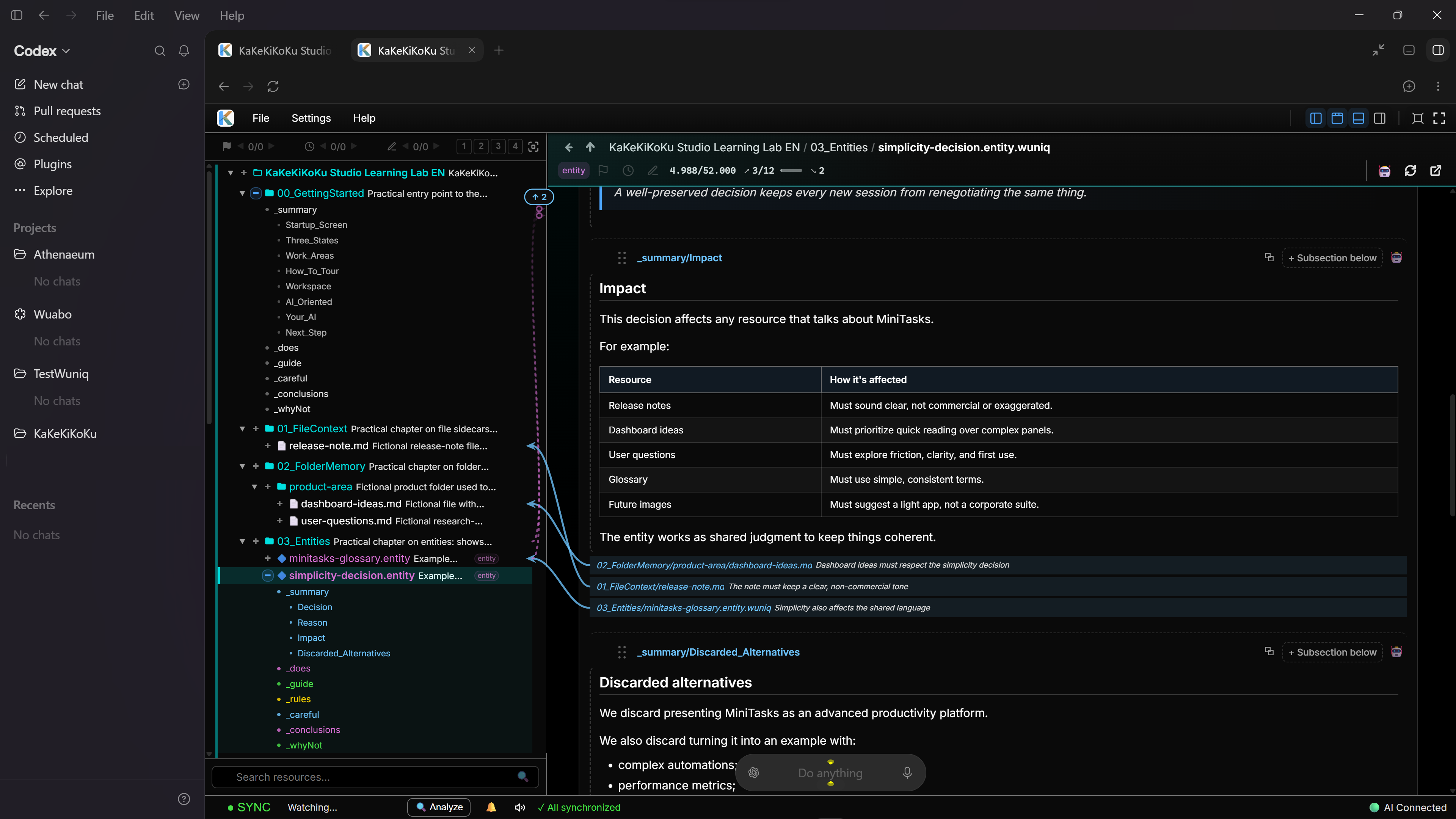Collapse the product-area folder

pyautogui.click(x=254, y=486)
